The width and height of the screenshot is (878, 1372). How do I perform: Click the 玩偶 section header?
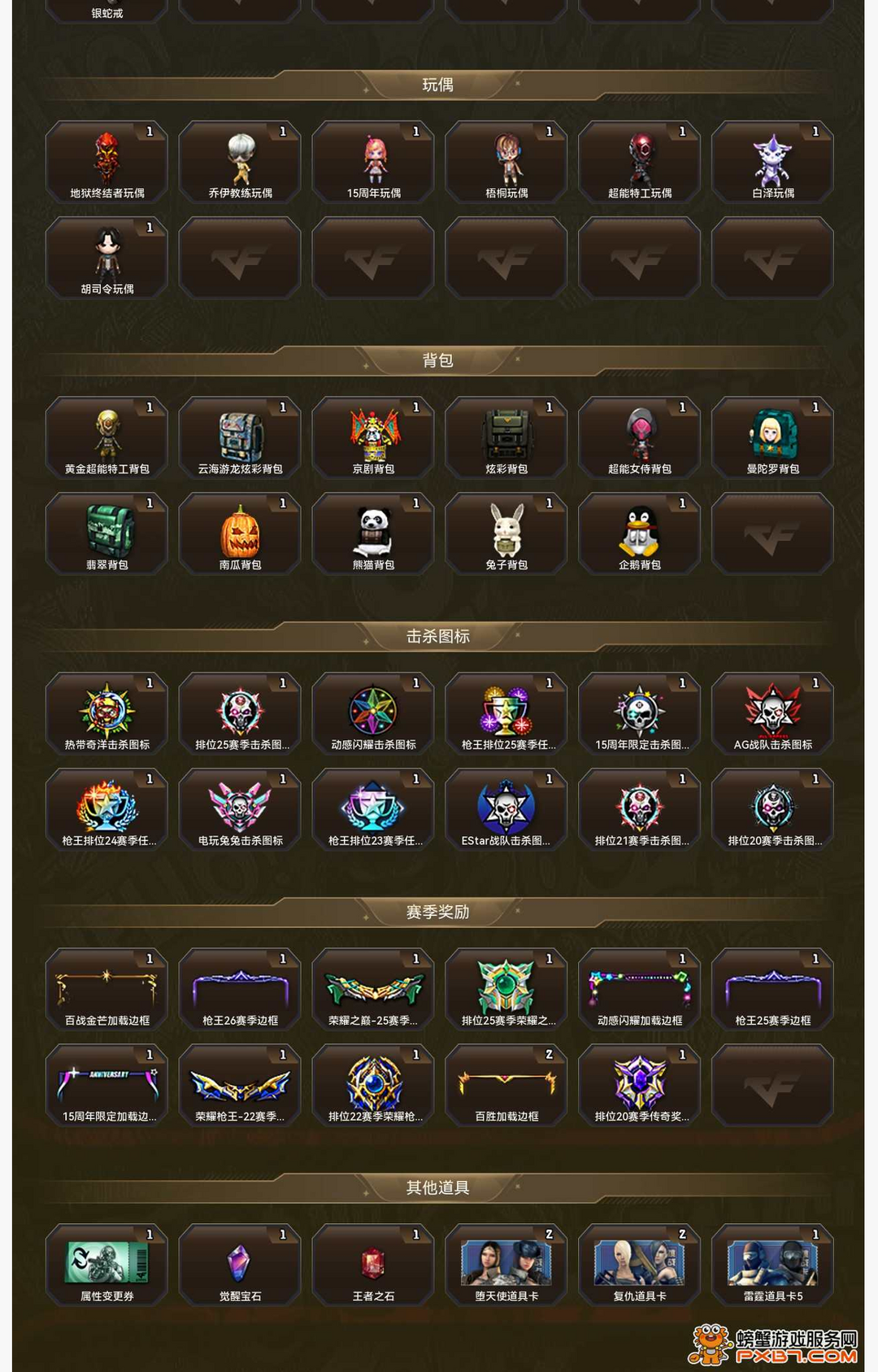click(x=438, y=85)
